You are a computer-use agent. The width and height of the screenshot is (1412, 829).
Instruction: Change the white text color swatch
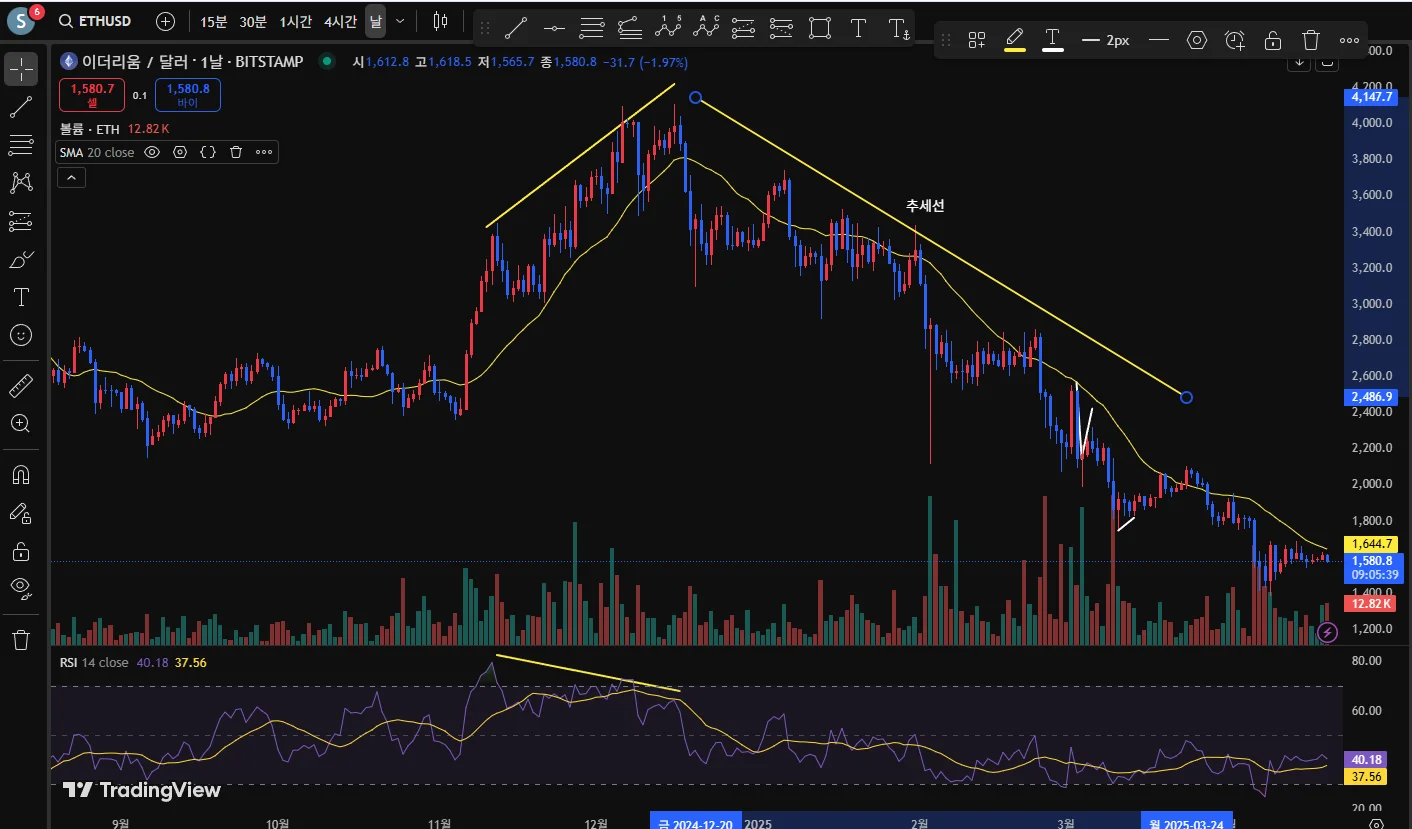tap(1053, 40)
